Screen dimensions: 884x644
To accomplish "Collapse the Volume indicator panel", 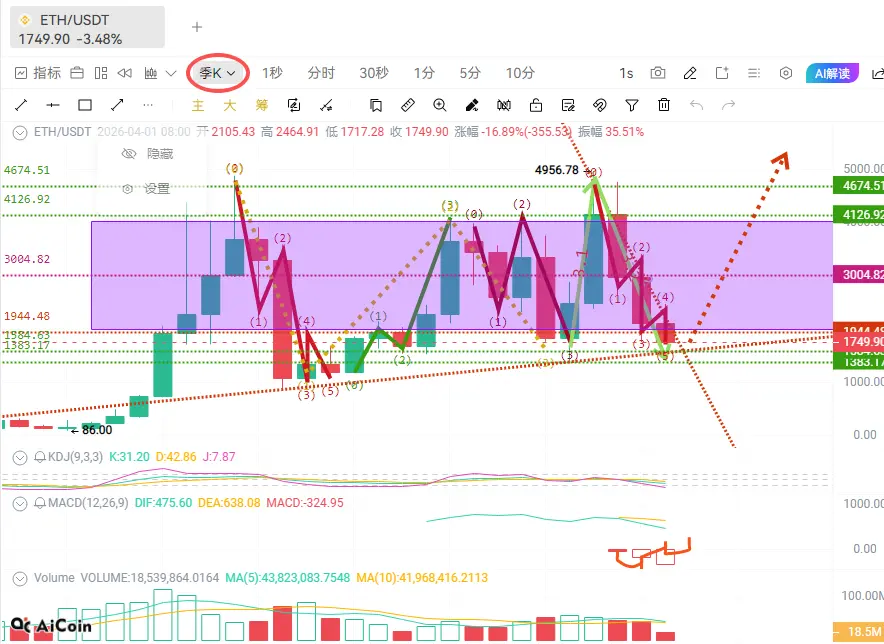I will (x=20, y=579).
